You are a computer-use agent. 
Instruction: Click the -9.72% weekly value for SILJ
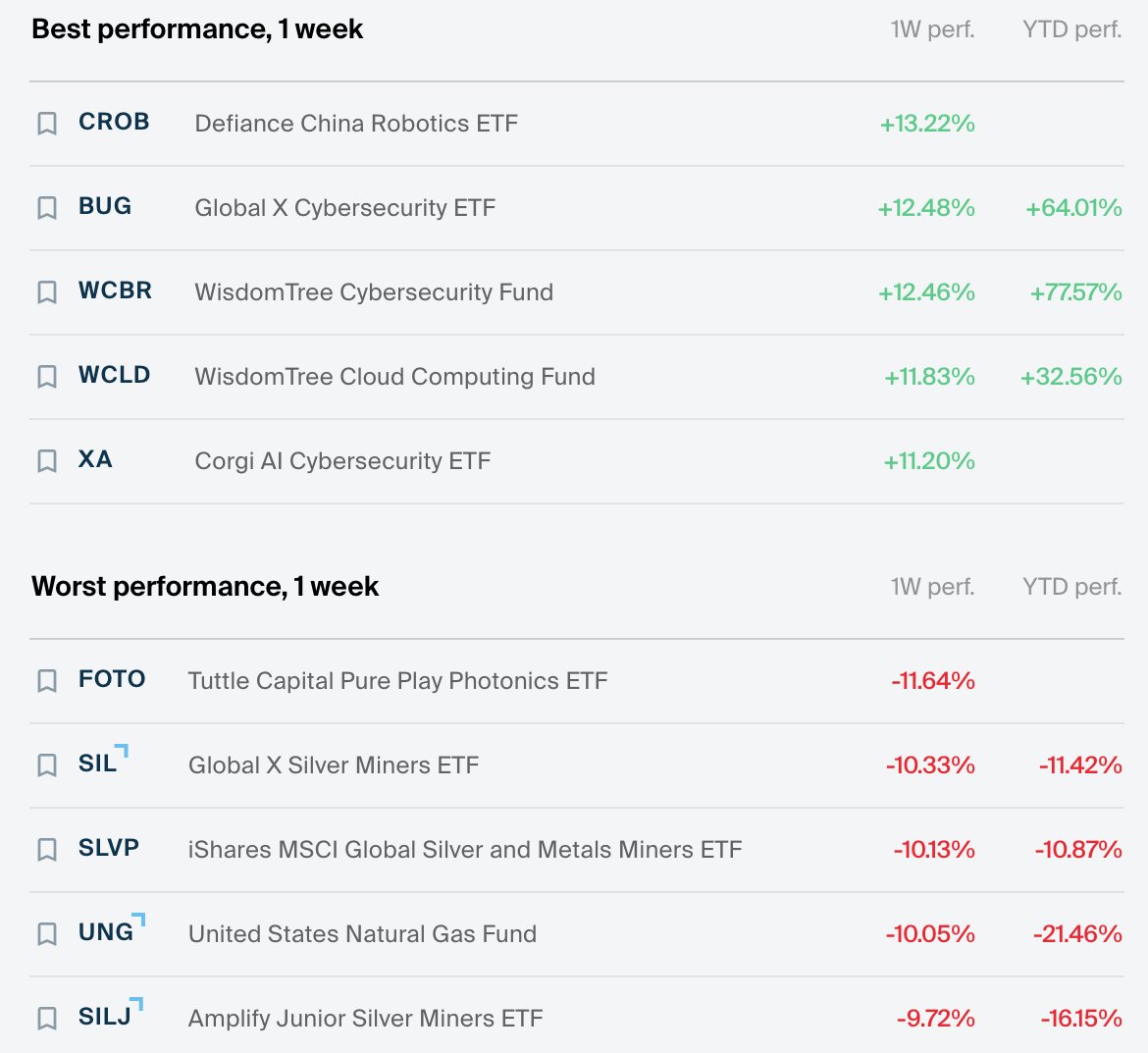tap(936, 1018)
